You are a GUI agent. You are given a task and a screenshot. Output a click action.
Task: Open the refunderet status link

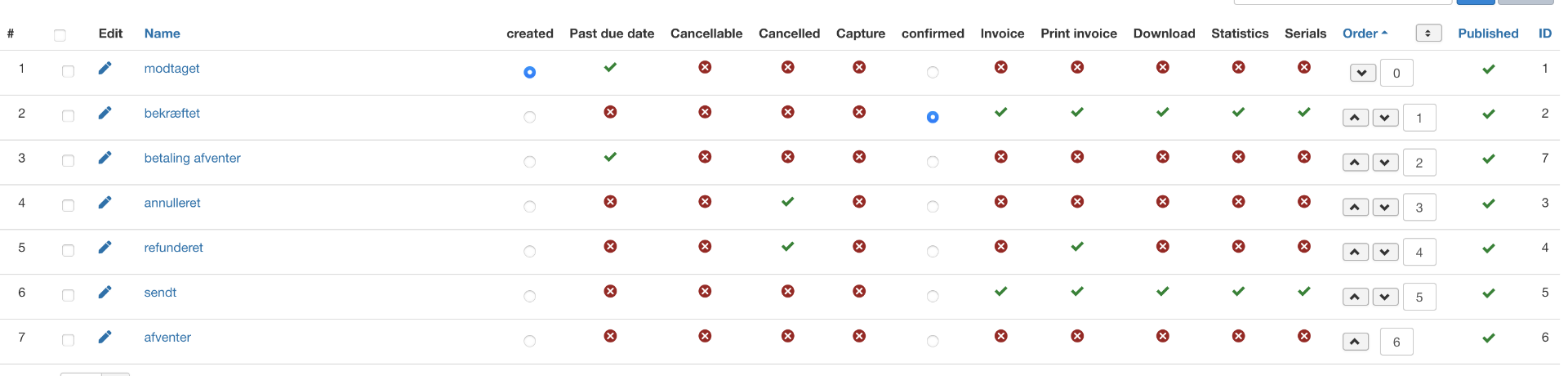173,248
